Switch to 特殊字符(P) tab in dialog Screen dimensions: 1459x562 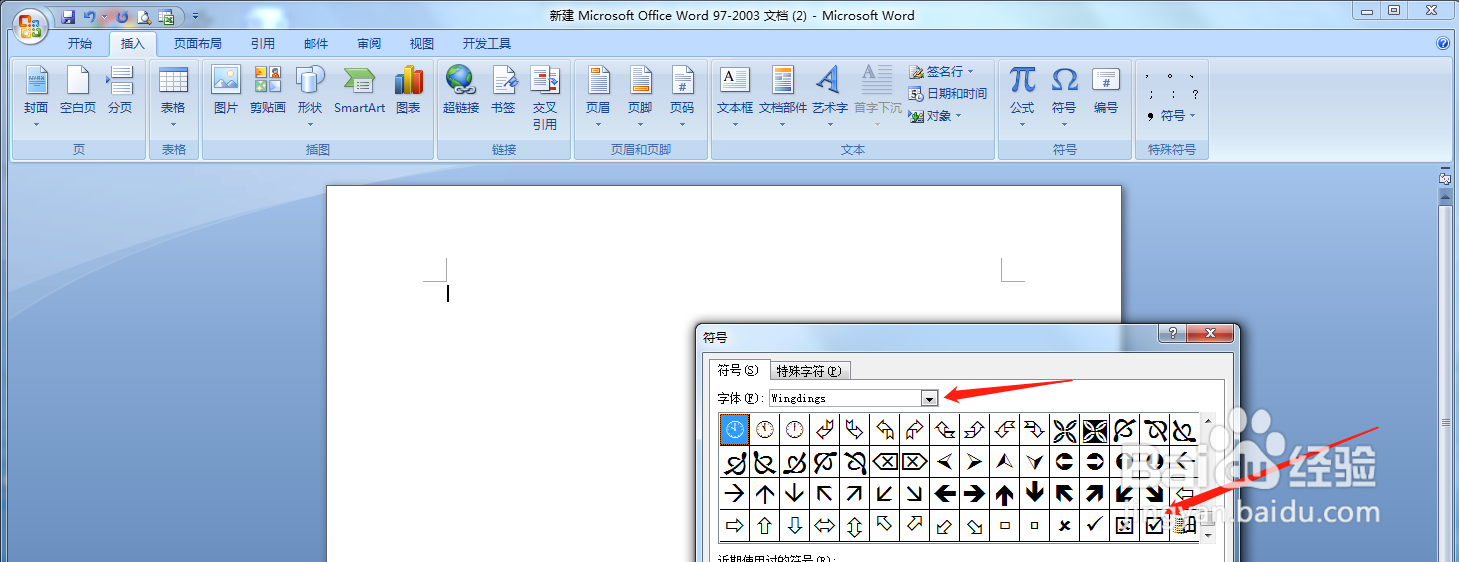(x=811, y=371)
